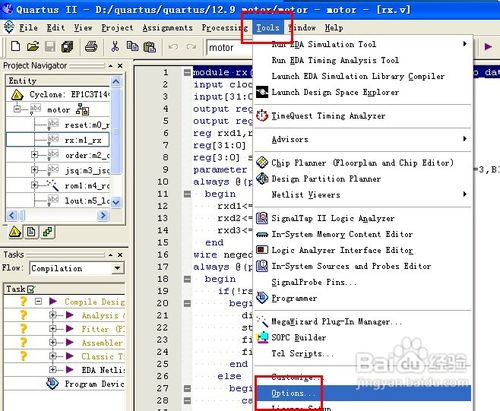Select SignalProbe Pins menu entry
Image resolution: width=500 pixels, height=411 pixels.
(x=363, y=282)
